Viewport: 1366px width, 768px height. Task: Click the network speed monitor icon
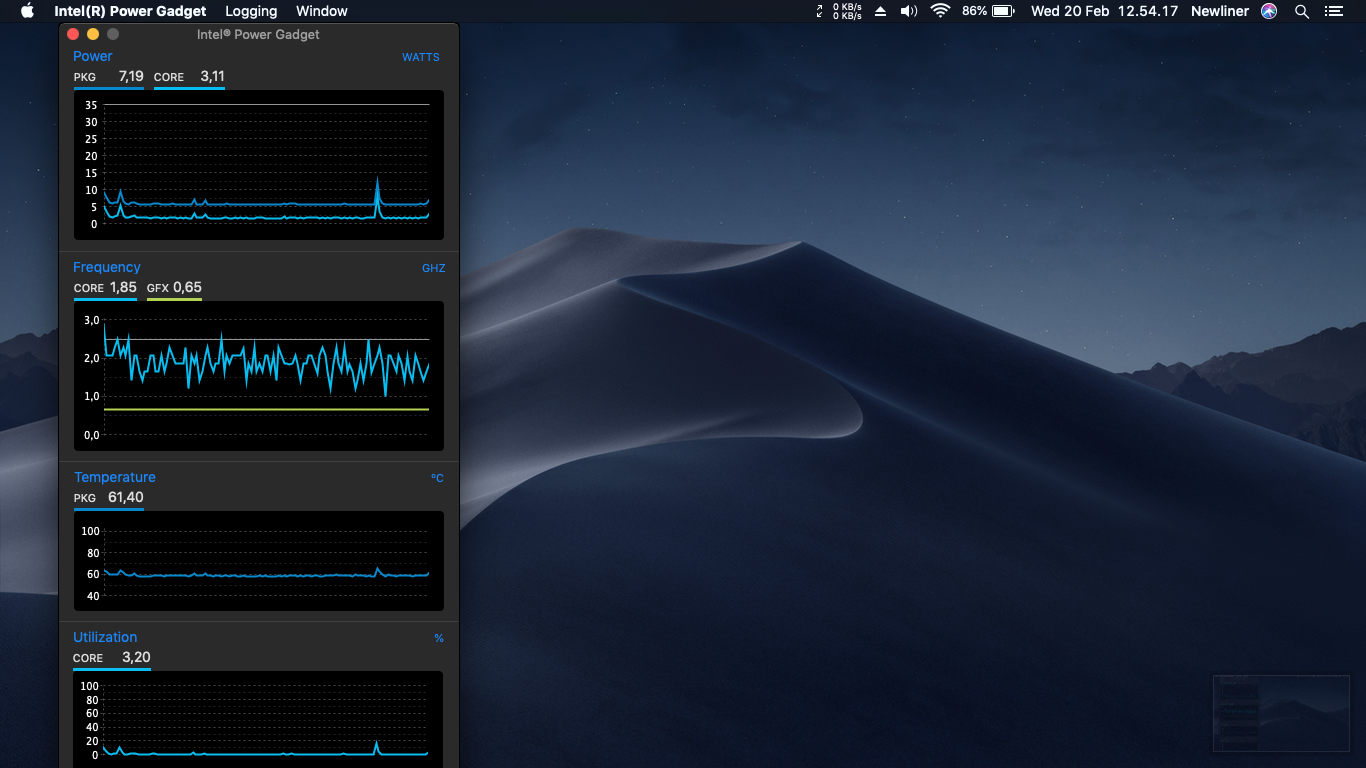tap(839, 11)
